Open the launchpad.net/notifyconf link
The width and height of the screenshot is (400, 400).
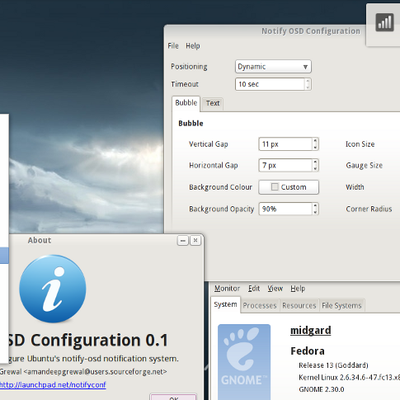pyautogui.click(x=53, y=385)
